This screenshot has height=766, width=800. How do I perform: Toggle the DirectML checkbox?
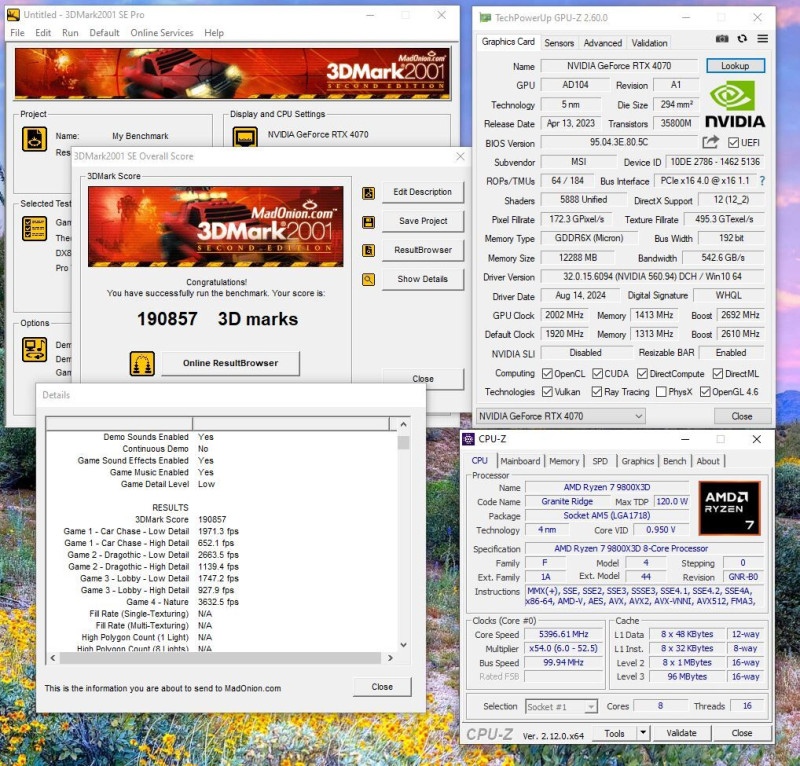click(x=718, y=374)
